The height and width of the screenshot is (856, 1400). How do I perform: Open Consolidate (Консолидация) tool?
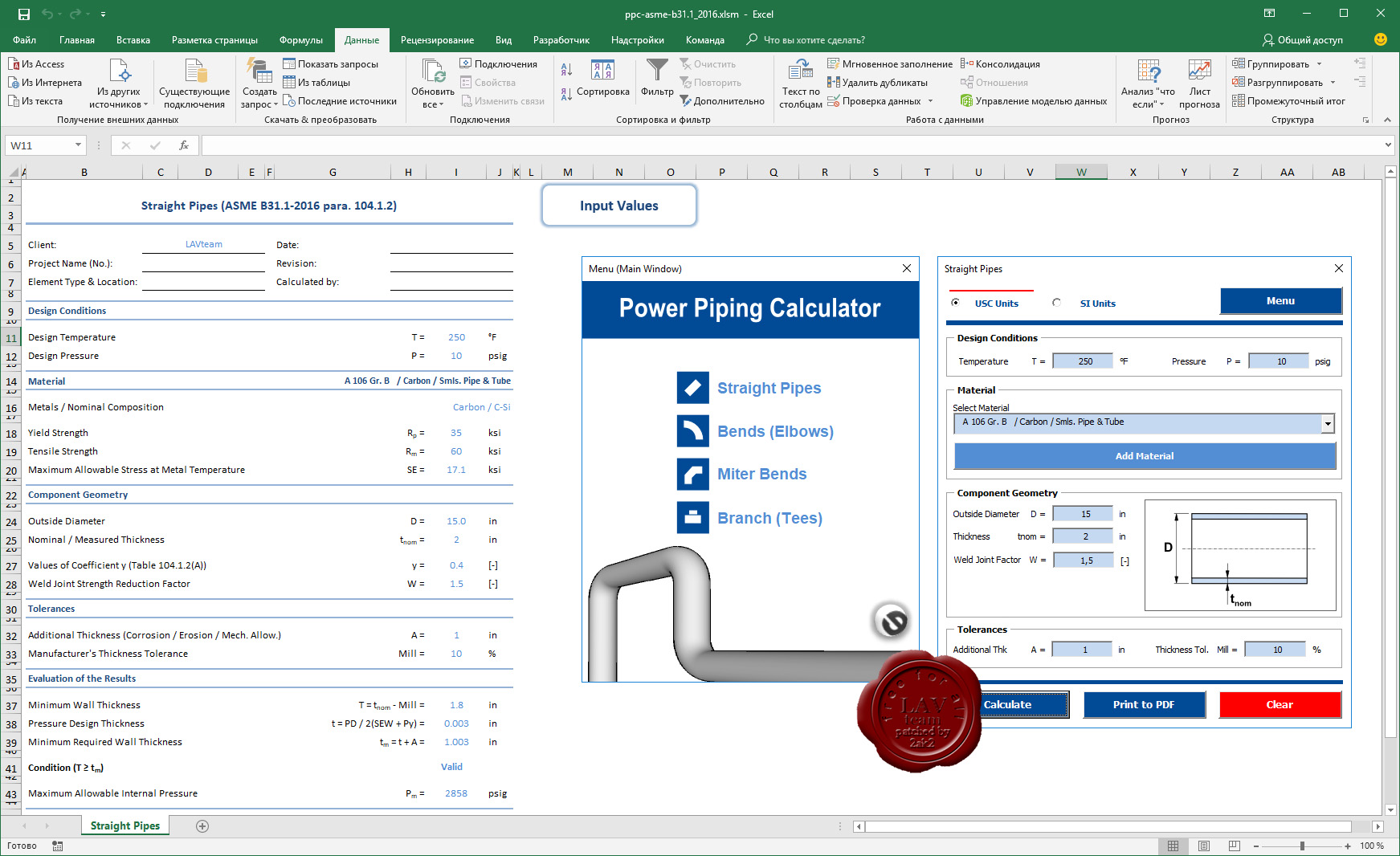pyautogui.click(x=1000, y=64)
